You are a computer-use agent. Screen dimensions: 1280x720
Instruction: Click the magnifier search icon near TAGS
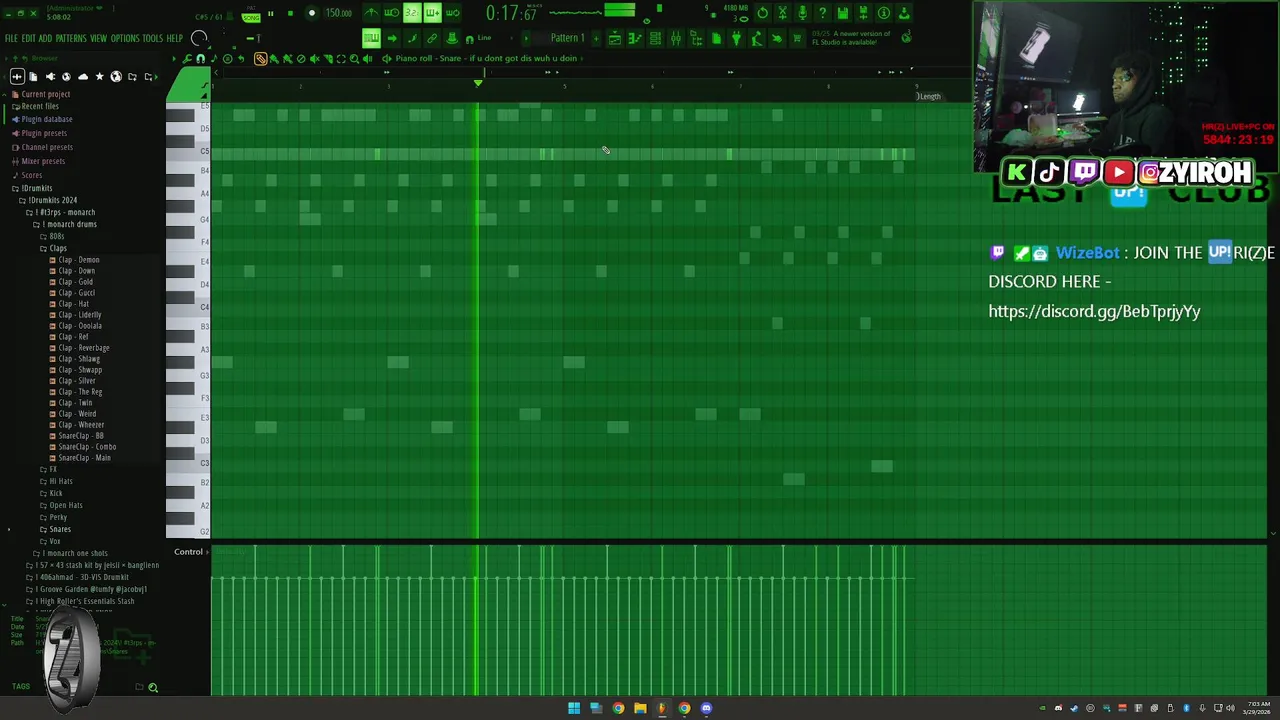(153, 687)
